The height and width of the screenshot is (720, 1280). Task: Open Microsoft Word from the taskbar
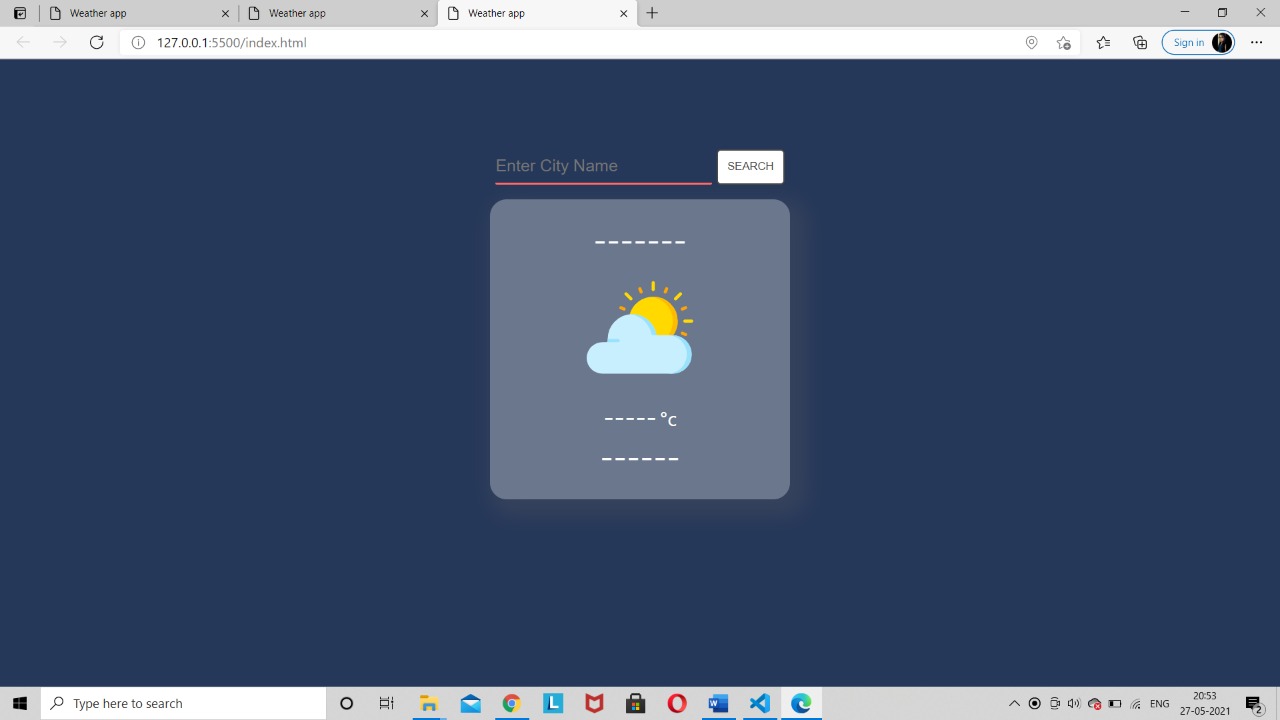718,703
